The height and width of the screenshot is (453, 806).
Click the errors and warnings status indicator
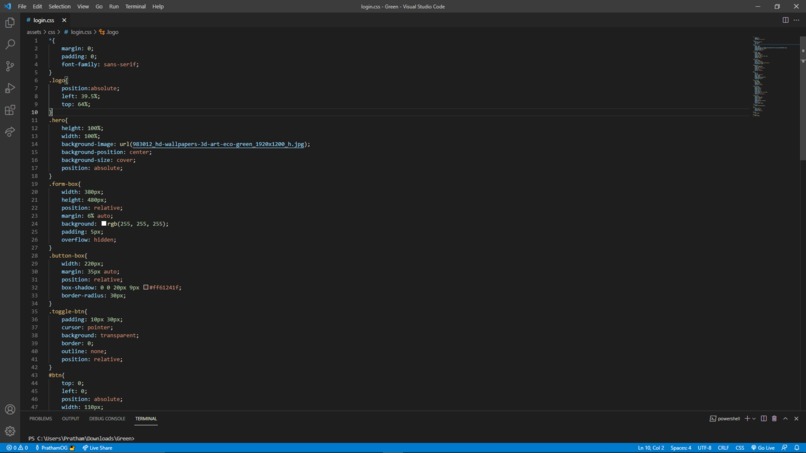[17, 448]
